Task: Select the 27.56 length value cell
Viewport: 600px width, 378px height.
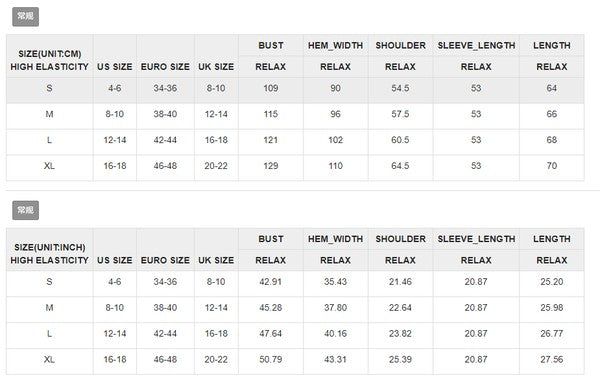Action: coord(552,361)
